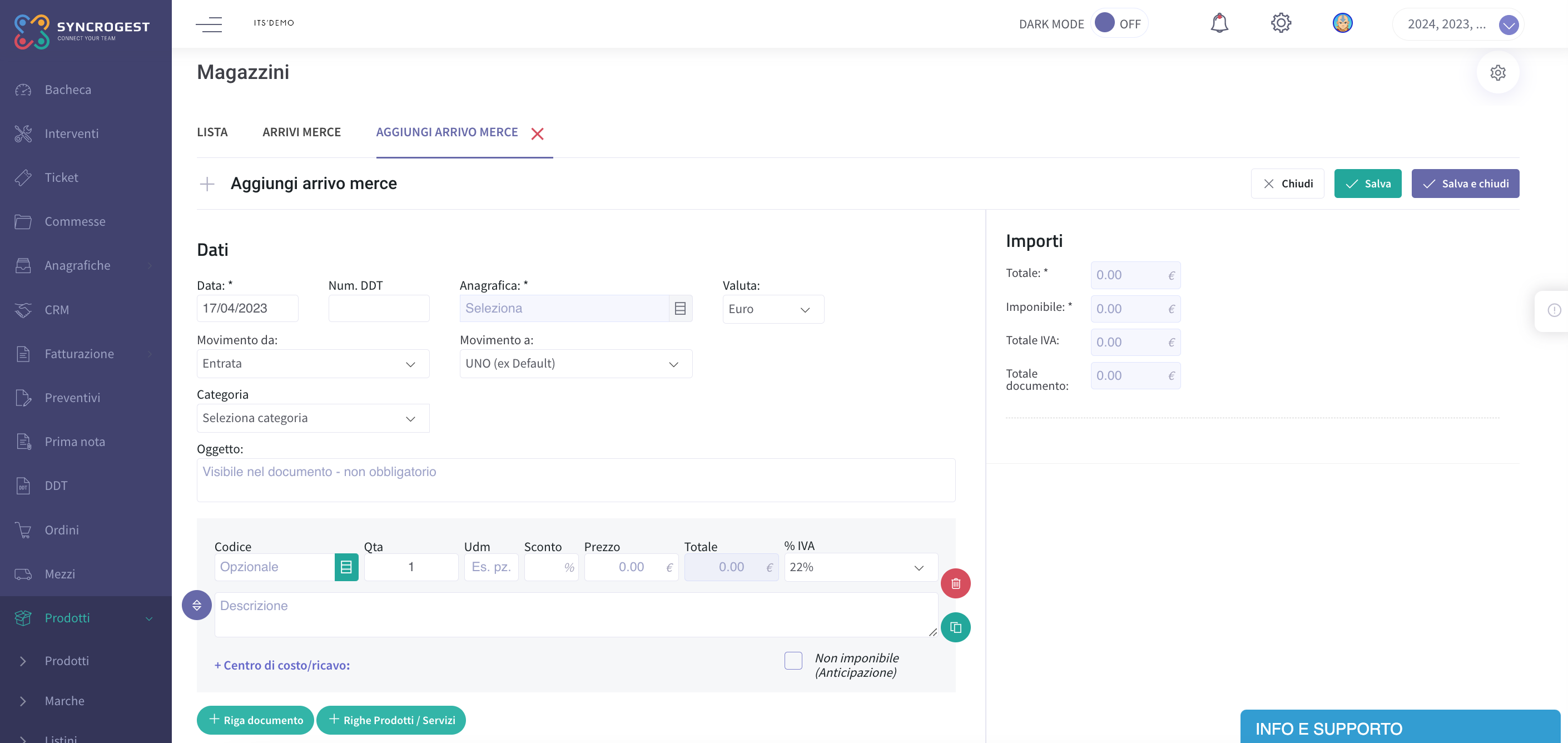Delete the document row with the red trash icon
This screenshot has height=743, width=1568.
pos(955,583)
